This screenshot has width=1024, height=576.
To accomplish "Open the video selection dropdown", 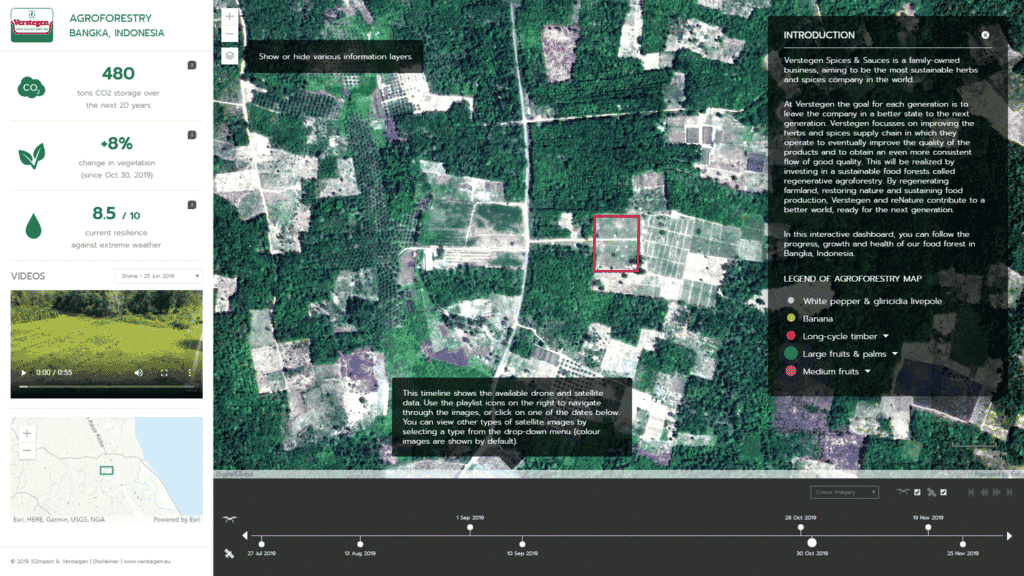I will coord(158,276).
